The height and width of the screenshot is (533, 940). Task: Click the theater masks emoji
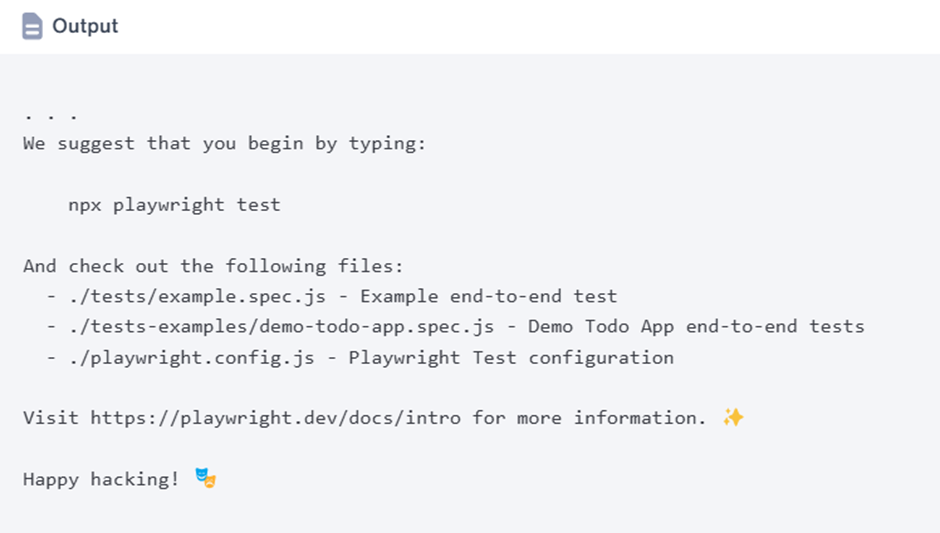[206, 479]
